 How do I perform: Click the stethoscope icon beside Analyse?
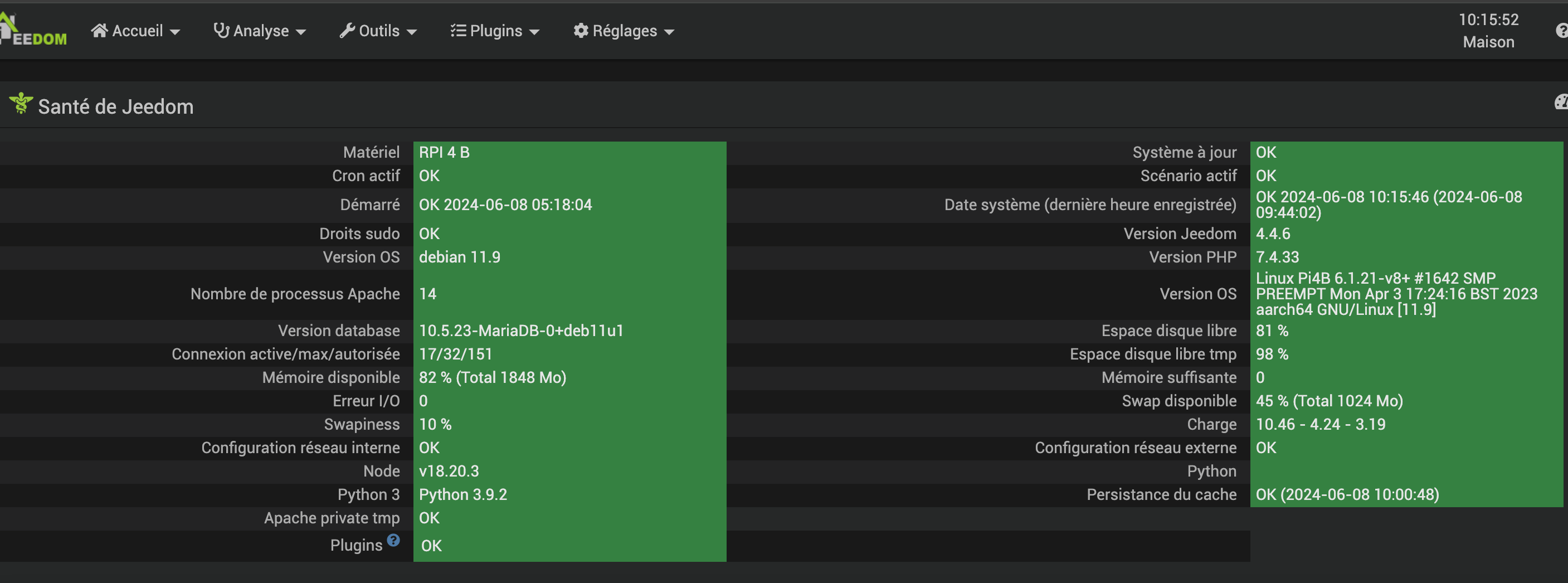point(221,31)
